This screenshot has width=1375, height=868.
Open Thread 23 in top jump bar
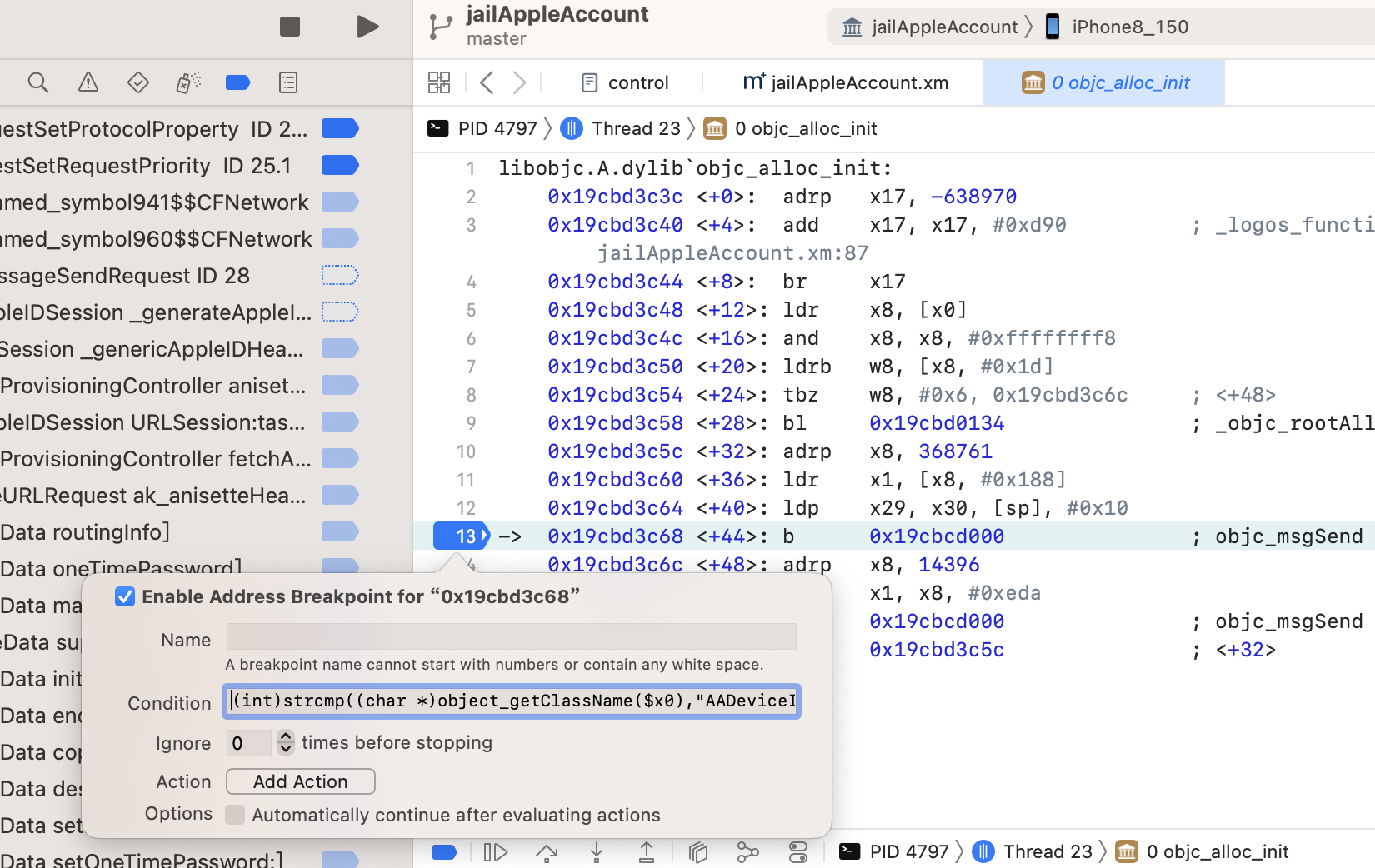point(621,128)
